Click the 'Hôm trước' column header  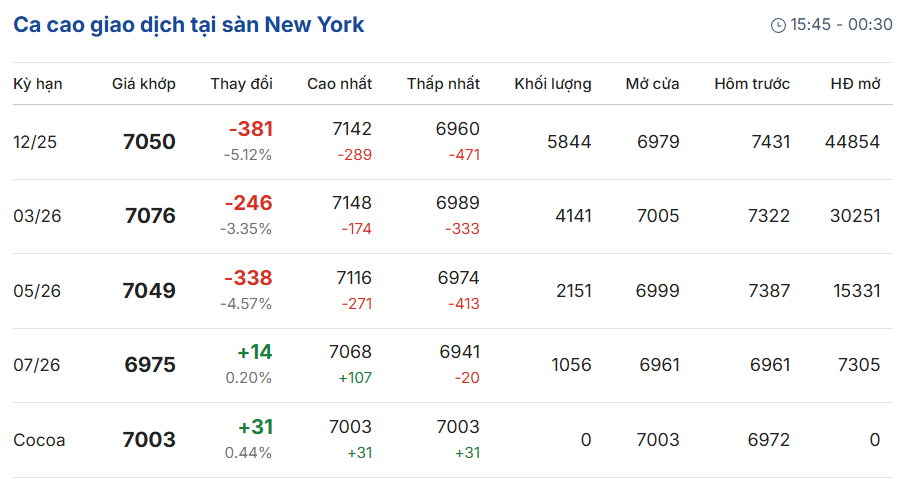click(x=752, y=84)
